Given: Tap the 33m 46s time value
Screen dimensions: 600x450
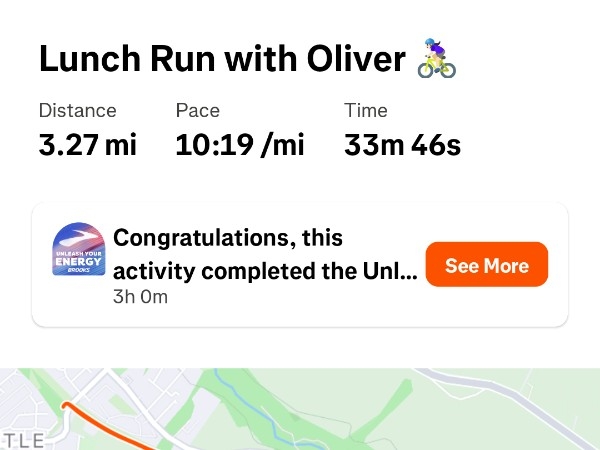Looking at the screenshot, I should (x=402, y=145).
